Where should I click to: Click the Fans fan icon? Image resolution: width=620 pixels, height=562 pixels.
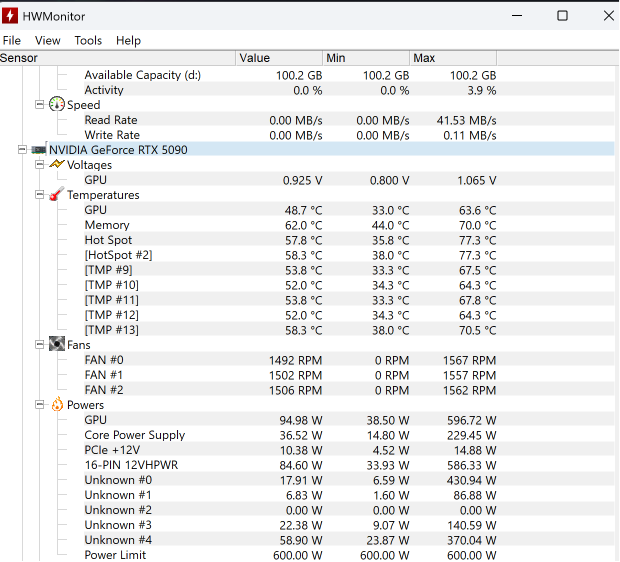pyautogui.click(x=57, y=344)
